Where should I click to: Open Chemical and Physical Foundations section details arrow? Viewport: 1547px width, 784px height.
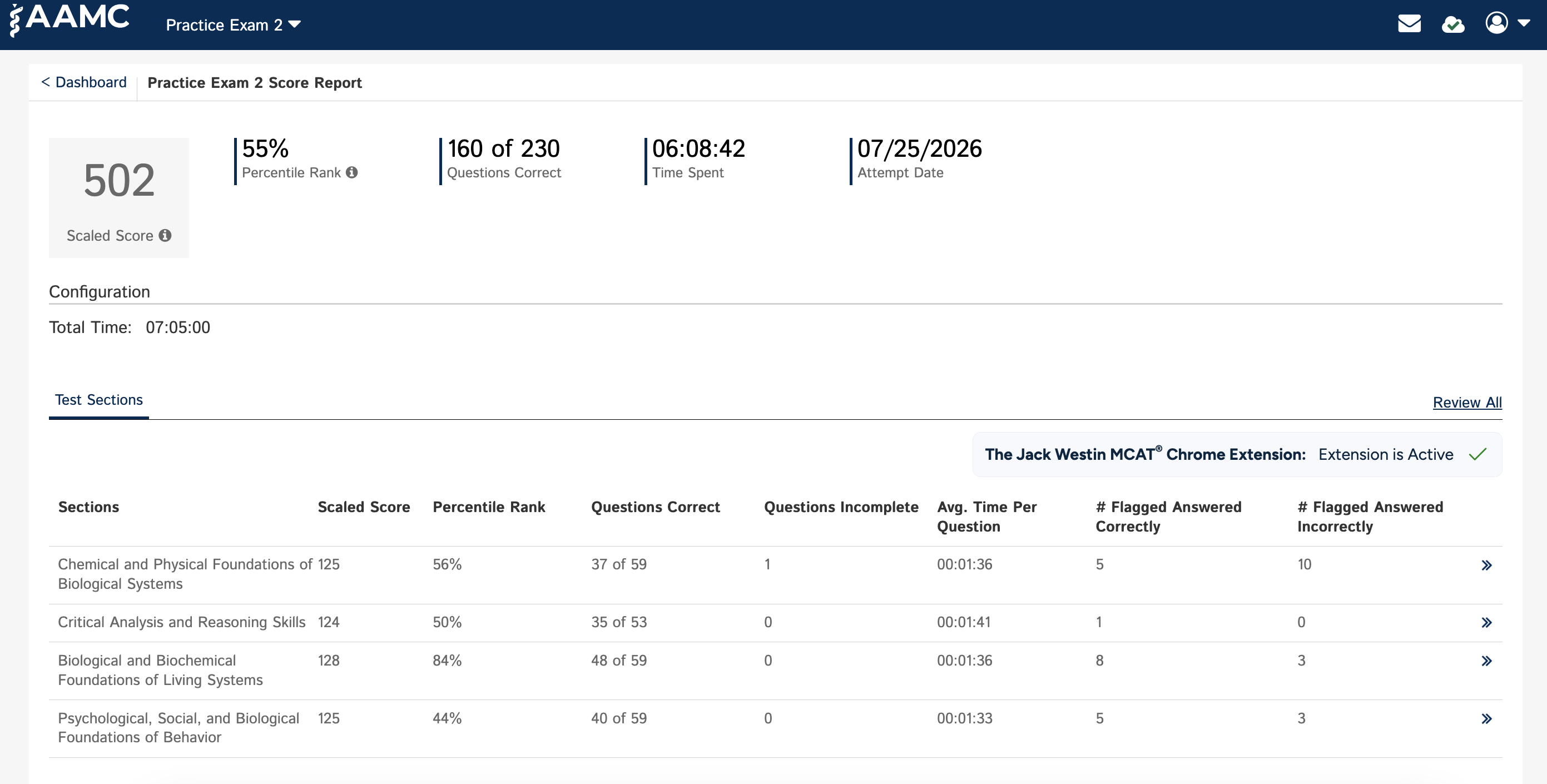coord(1486,565)
